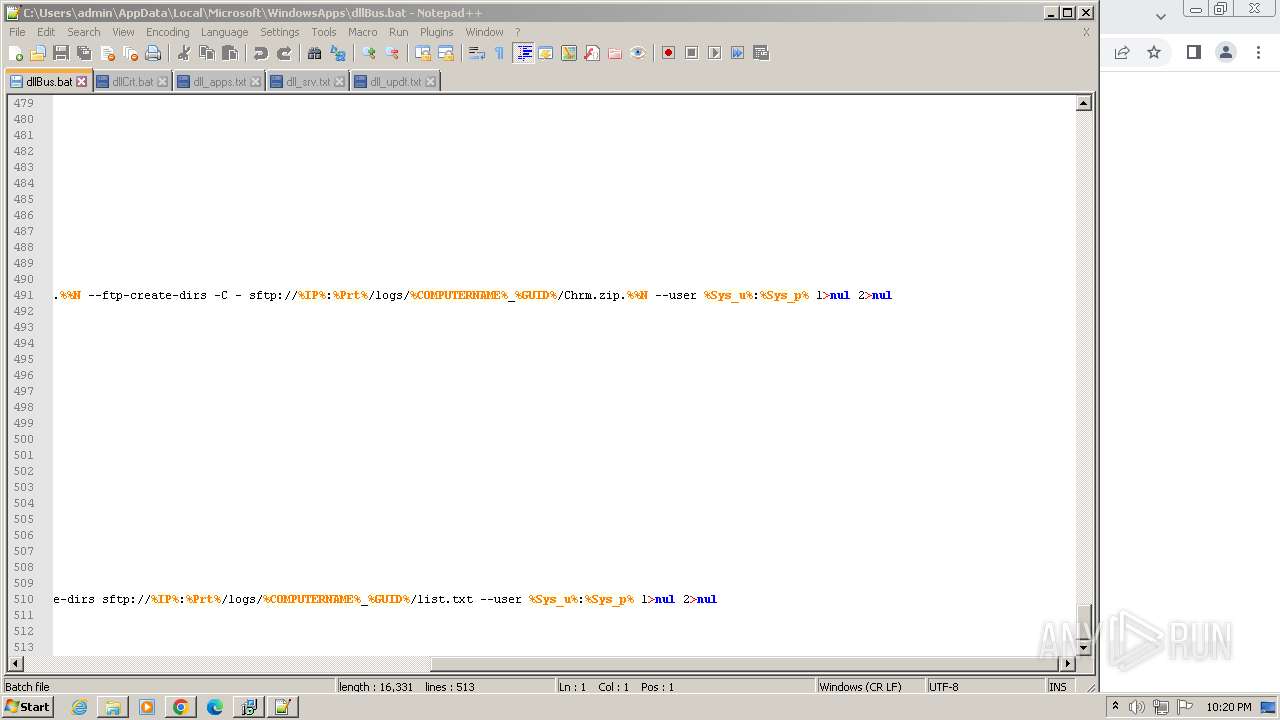This screenshot has width=1280, height=720.
Task: Click the Chrome bookmark star icon
Action: click(x=1154, y=52)
